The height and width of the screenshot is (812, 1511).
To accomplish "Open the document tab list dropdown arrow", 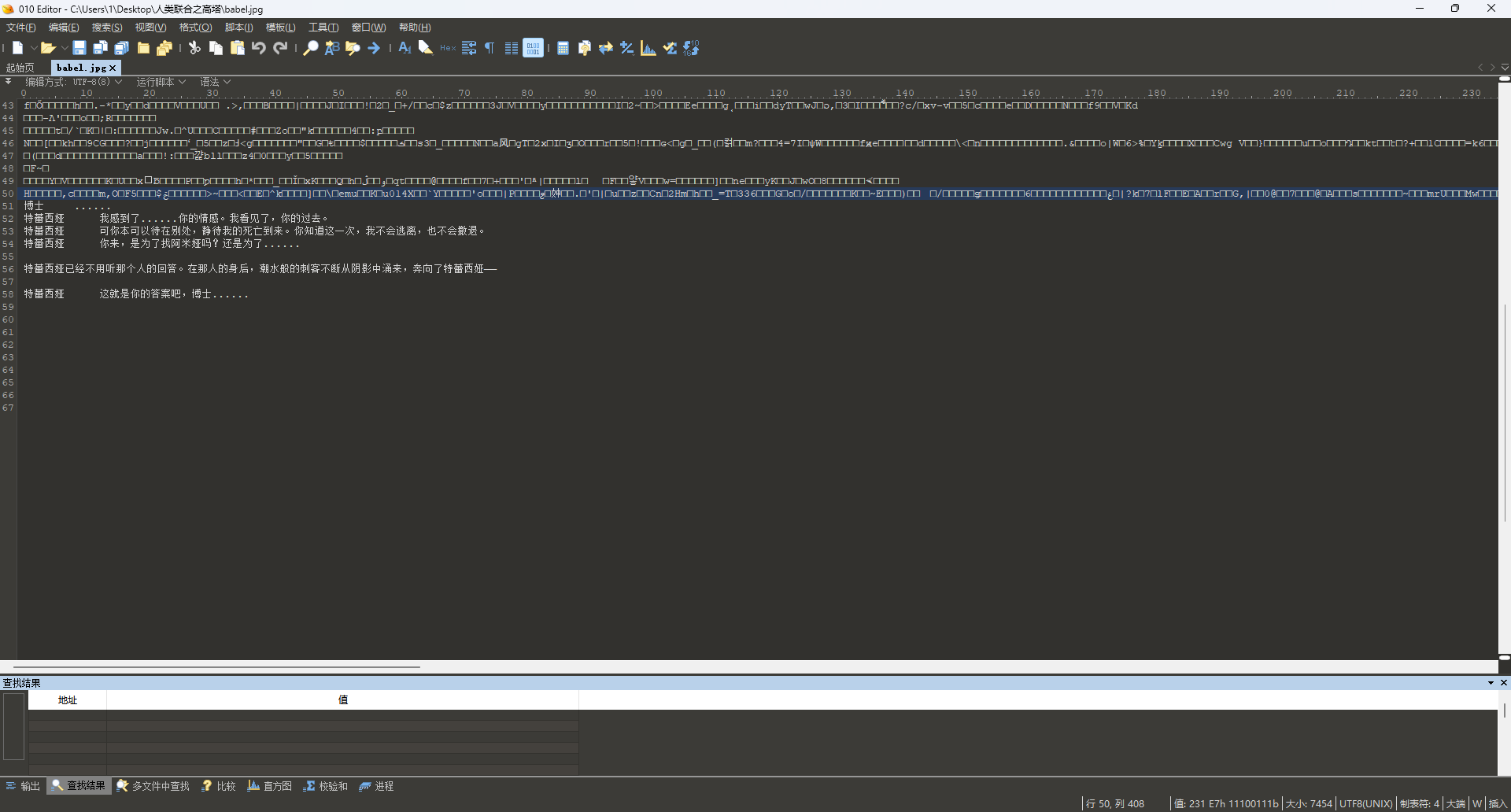I will tap(1505, 68).
